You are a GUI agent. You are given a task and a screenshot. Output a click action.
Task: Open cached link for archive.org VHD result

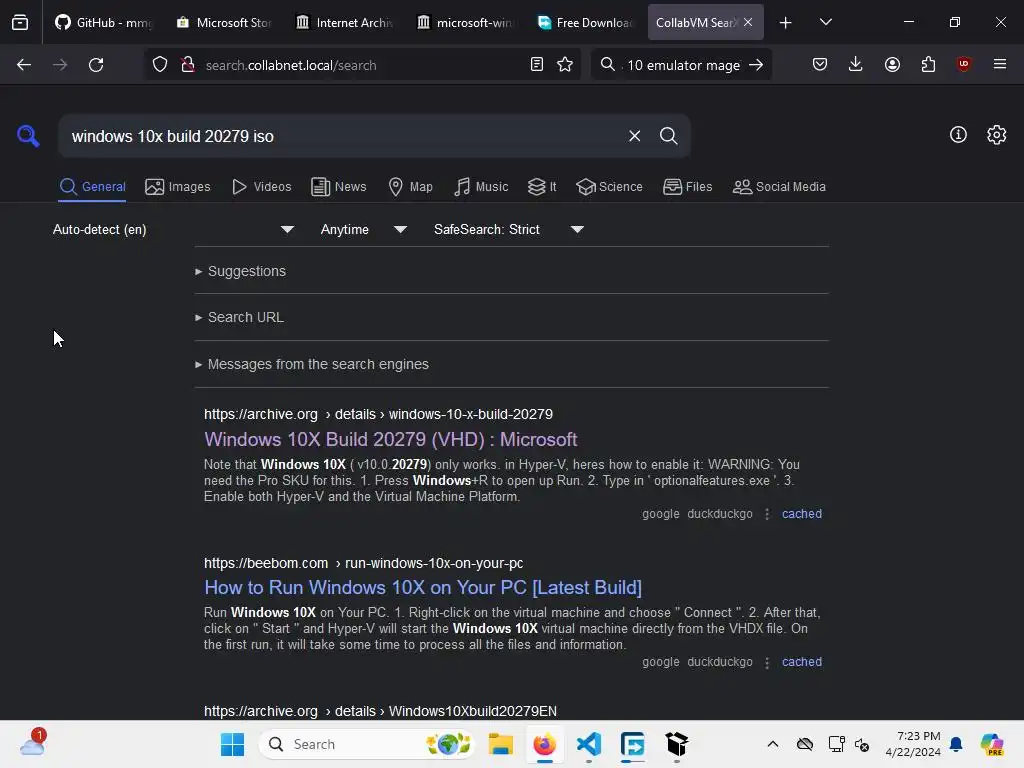point(802,514)
